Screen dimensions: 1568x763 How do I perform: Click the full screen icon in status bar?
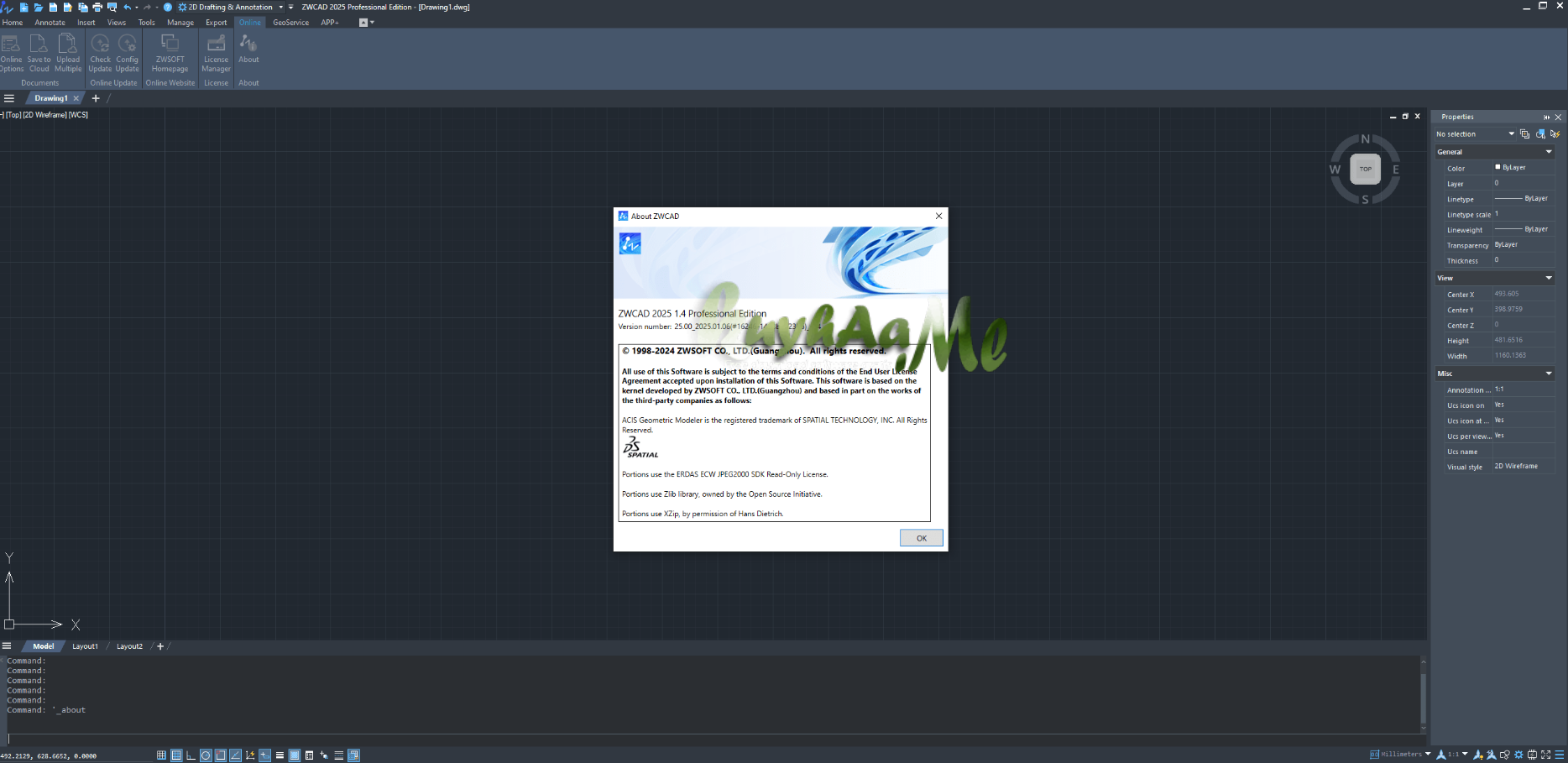1545,755
